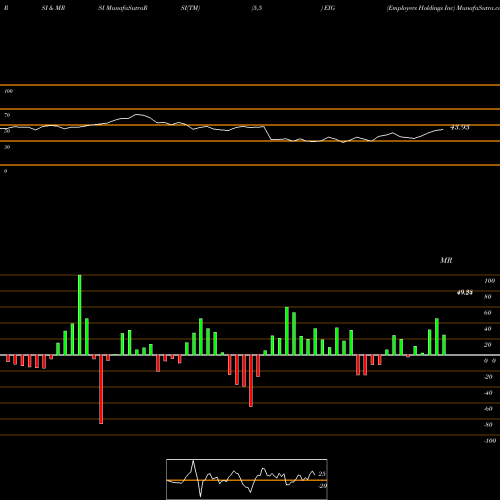Click the MR panel title text
The image size is (500, 500).
point(446,260)
